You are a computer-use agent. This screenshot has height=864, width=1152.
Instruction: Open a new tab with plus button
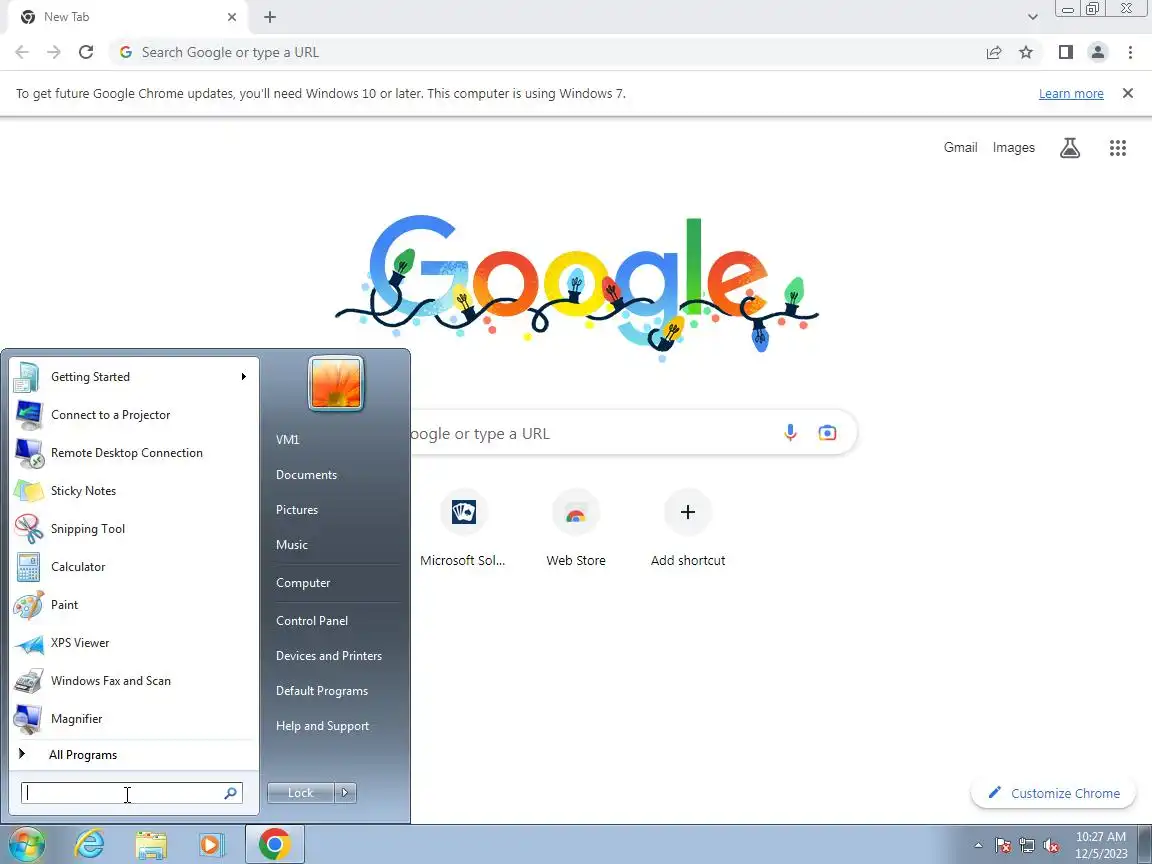270,17
